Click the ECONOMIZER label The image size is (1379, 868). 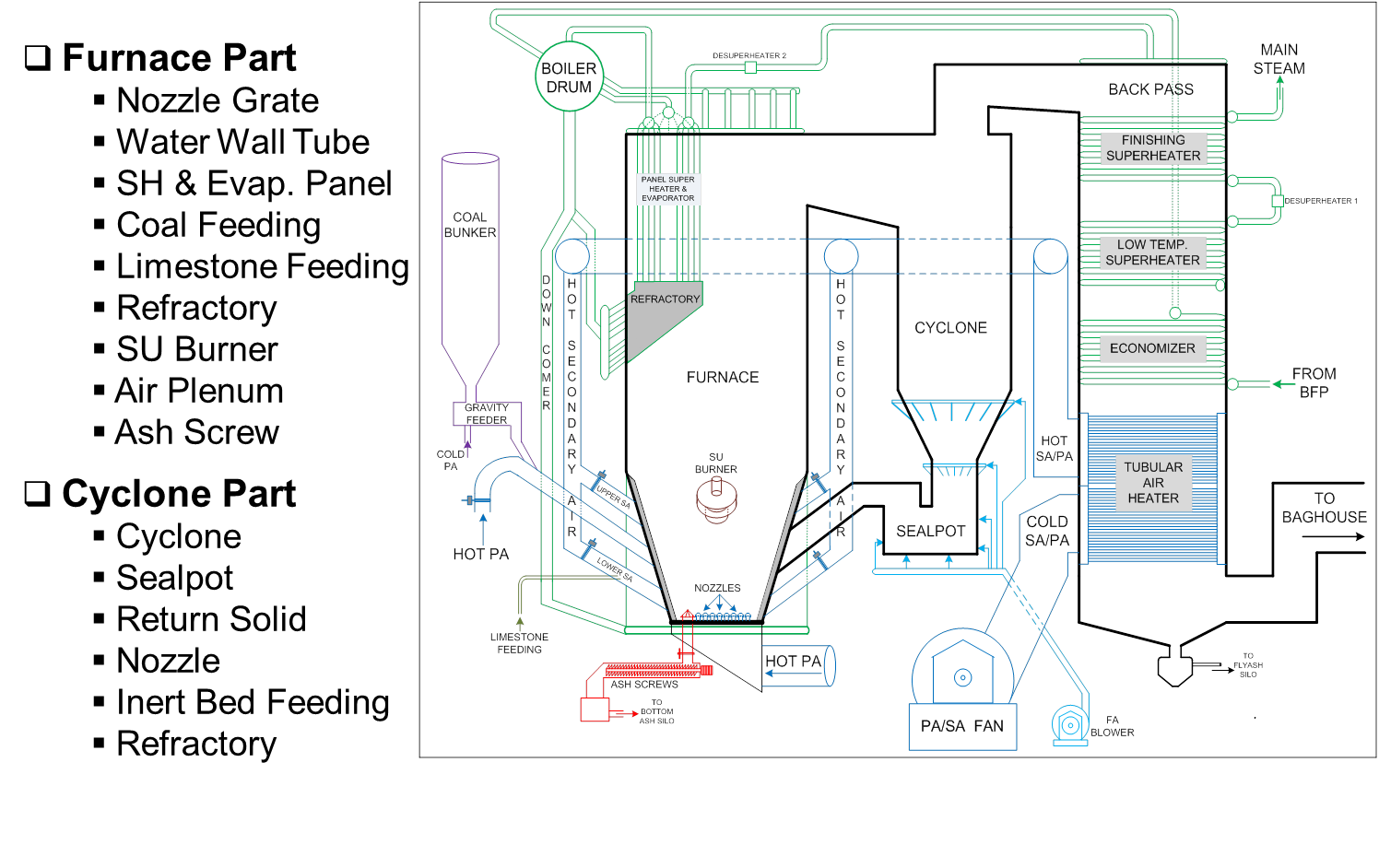(1152, 348)
